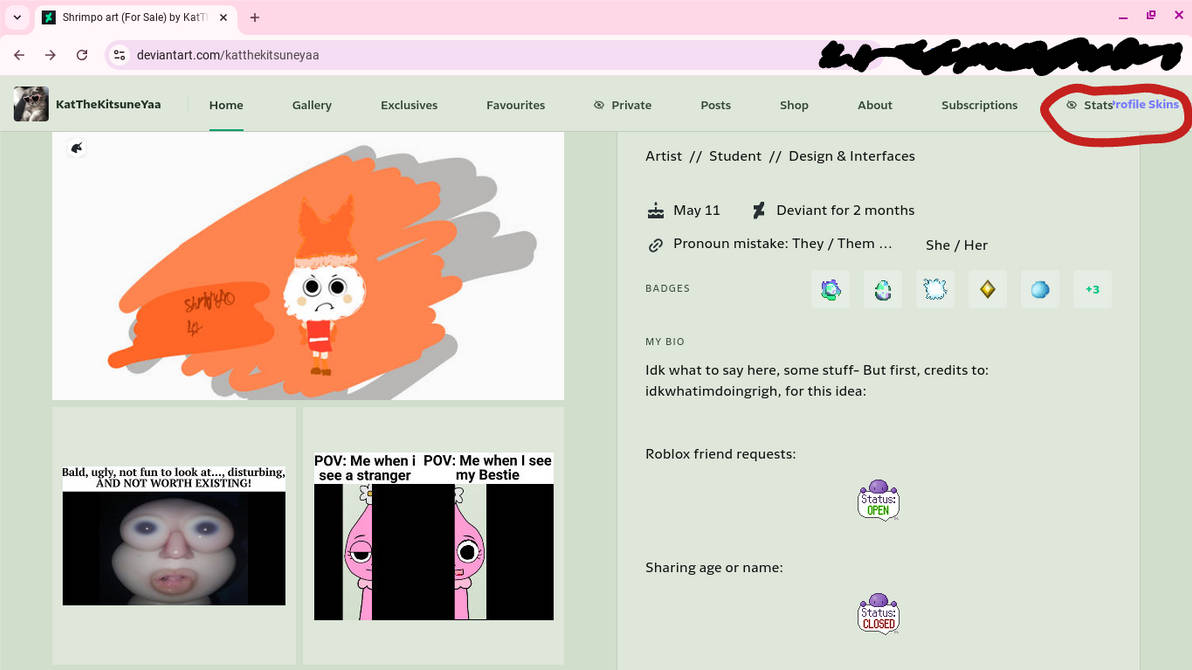The height and width of the screenshot is (670, 1192).
Task: Open the Gallery tab
Action: 312,105
